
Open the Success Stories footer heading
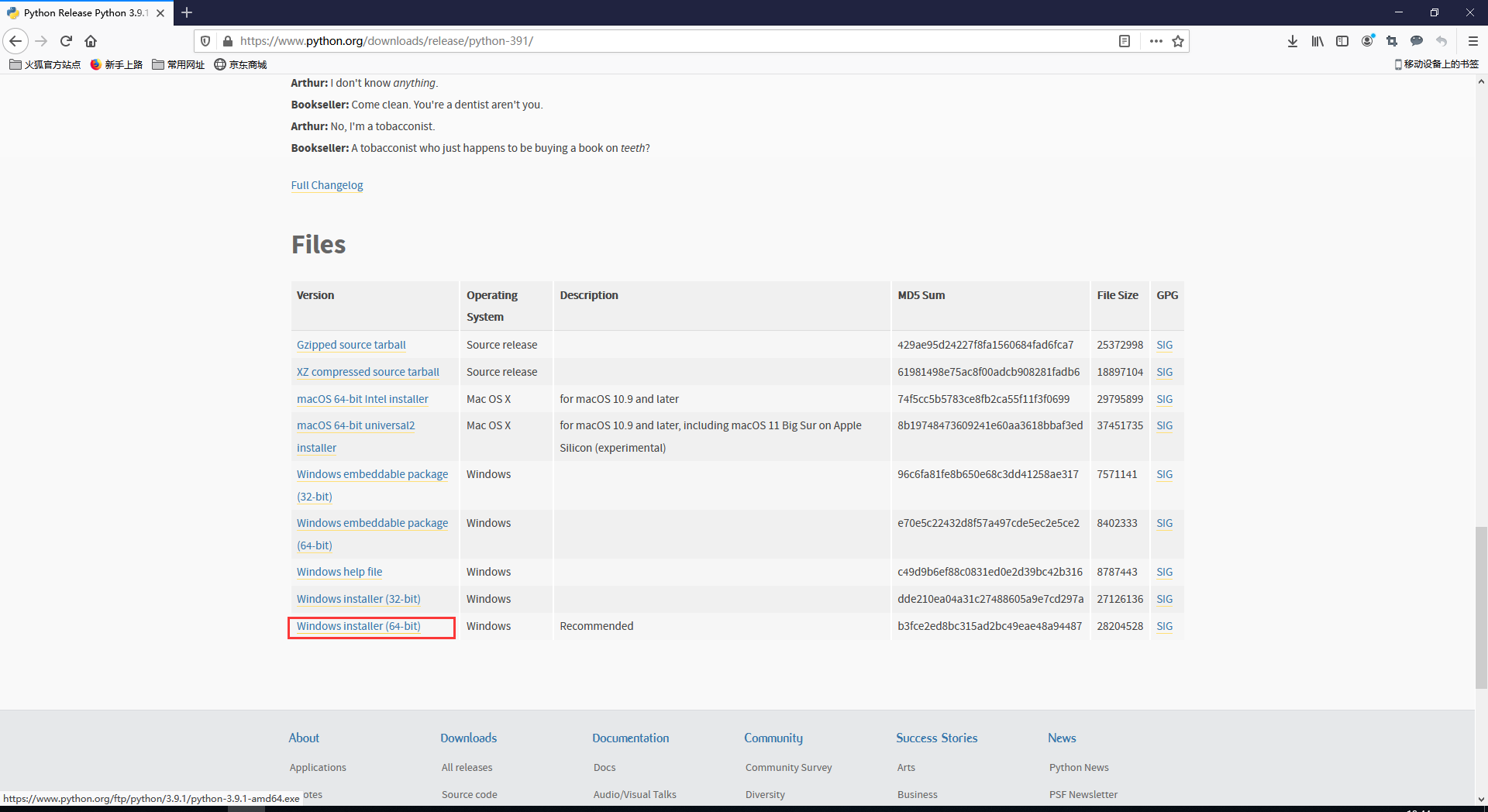(936, 738)
